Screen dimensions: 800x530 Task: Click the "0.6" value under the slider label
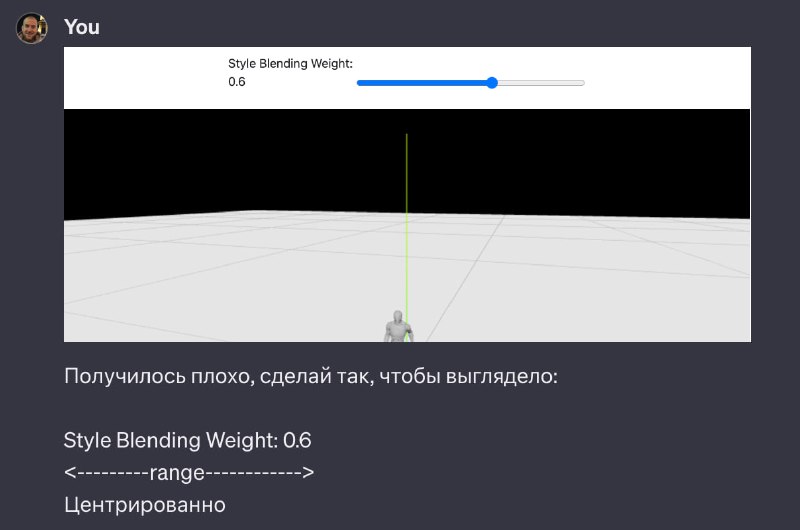tap(237, 82)
